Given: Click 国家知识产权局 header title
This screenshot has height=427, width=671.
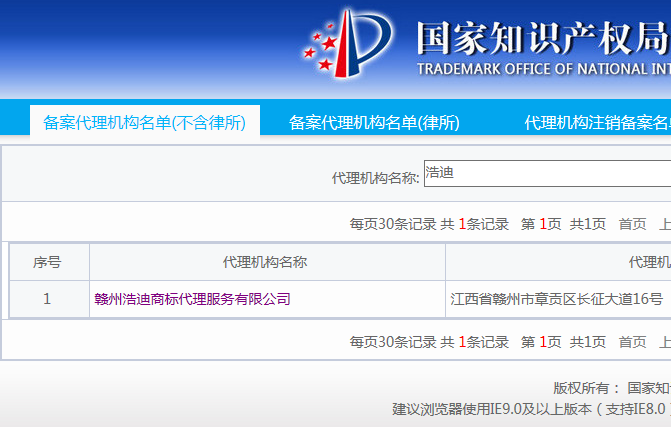Looking at the screenshot, I should pos(543,39).
